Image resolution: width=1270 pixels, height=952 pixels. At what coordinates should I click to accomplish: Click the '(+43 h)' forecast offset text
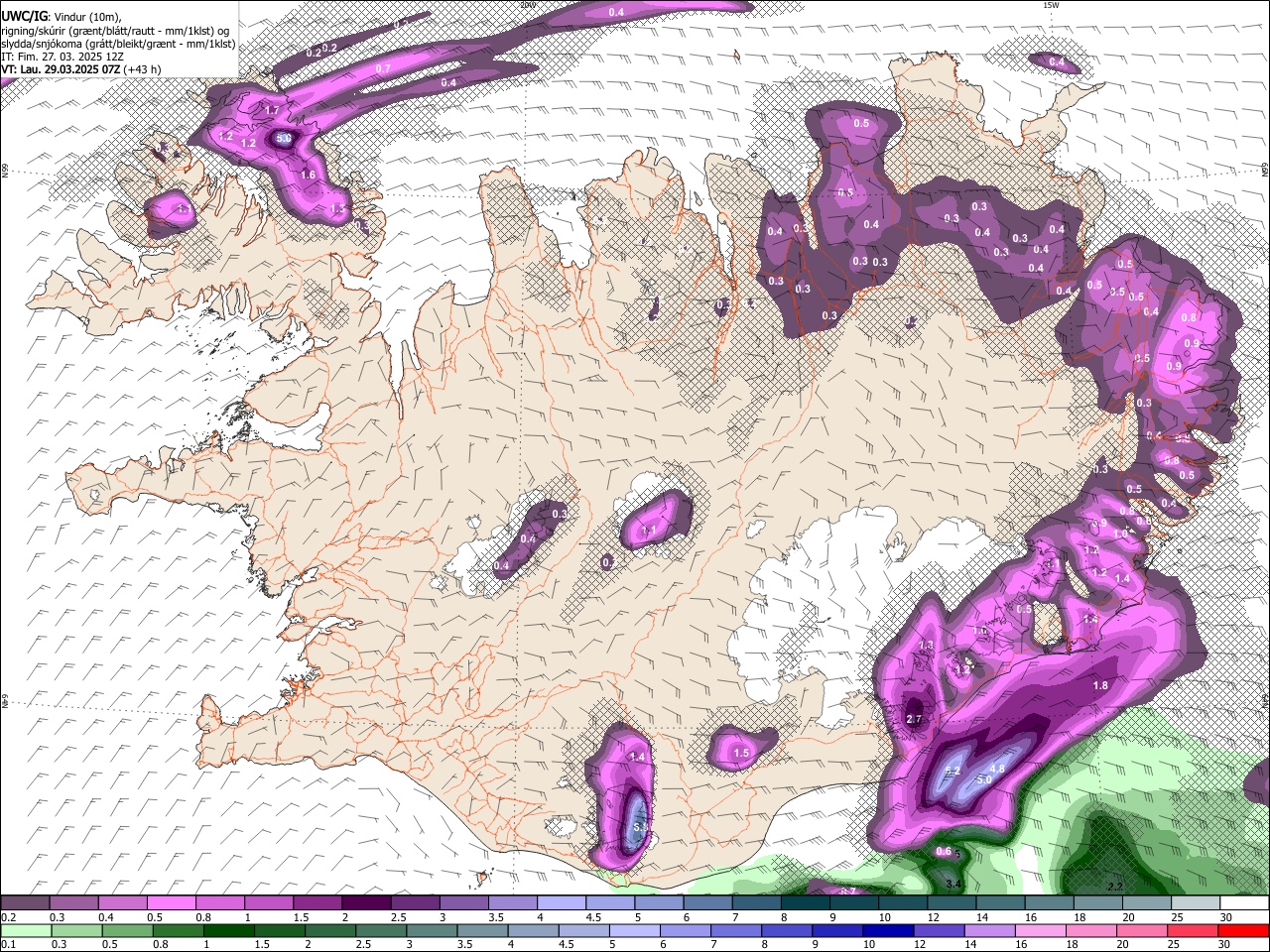click(x=142, y=69)
